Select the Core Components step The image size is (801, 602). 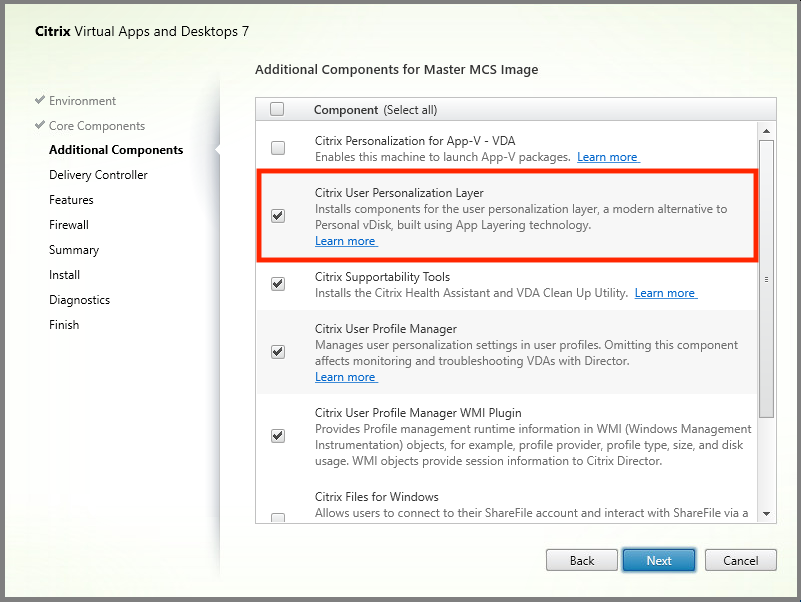click(x=97, y=126)
